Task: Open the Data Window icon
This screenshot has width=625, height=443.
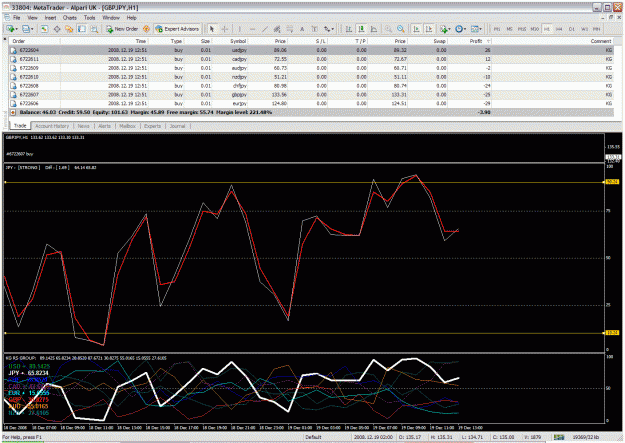Action: (x=57, y=29)
